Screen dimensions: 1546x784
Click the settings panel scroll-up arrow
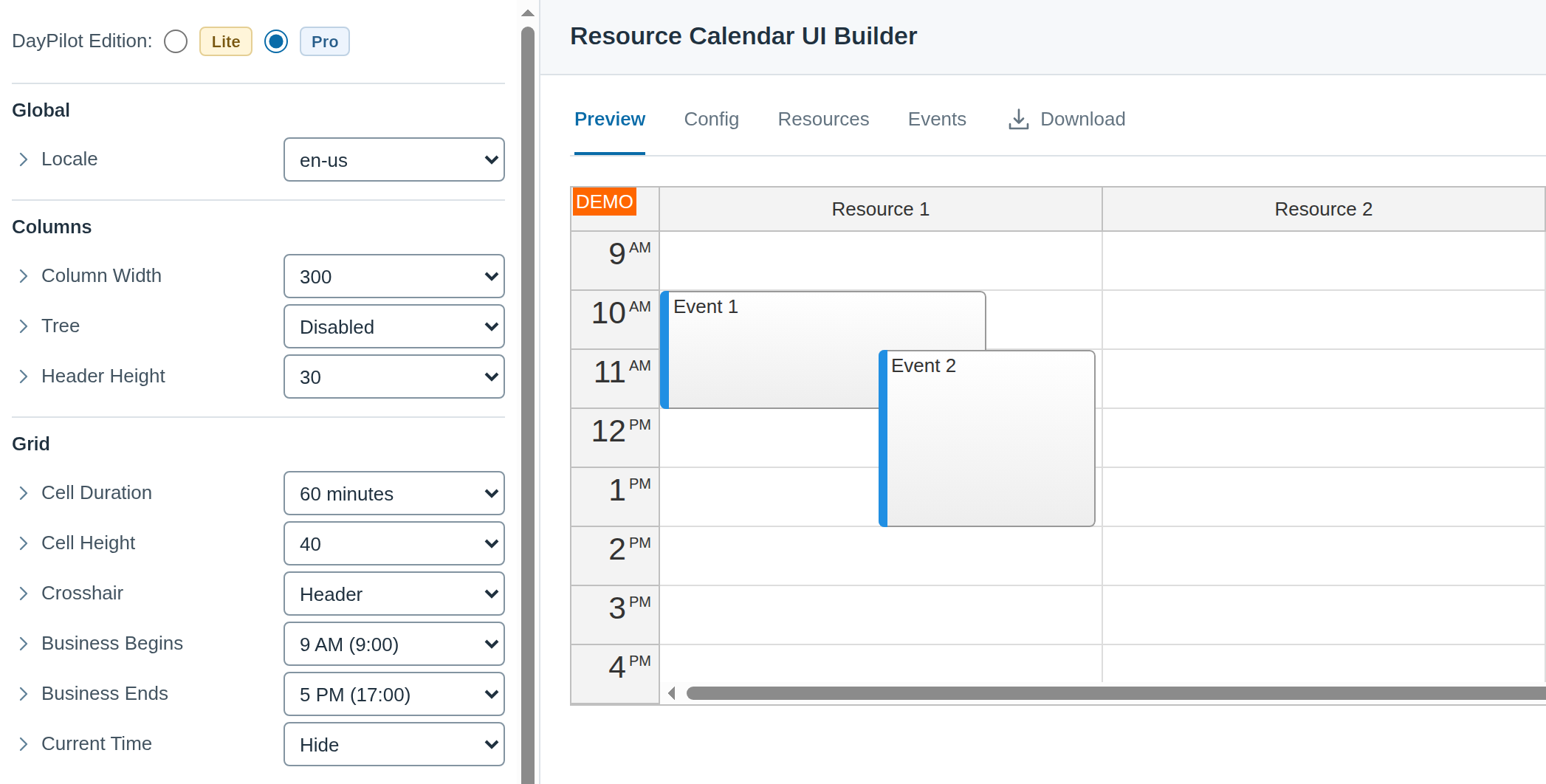(527, 13)
